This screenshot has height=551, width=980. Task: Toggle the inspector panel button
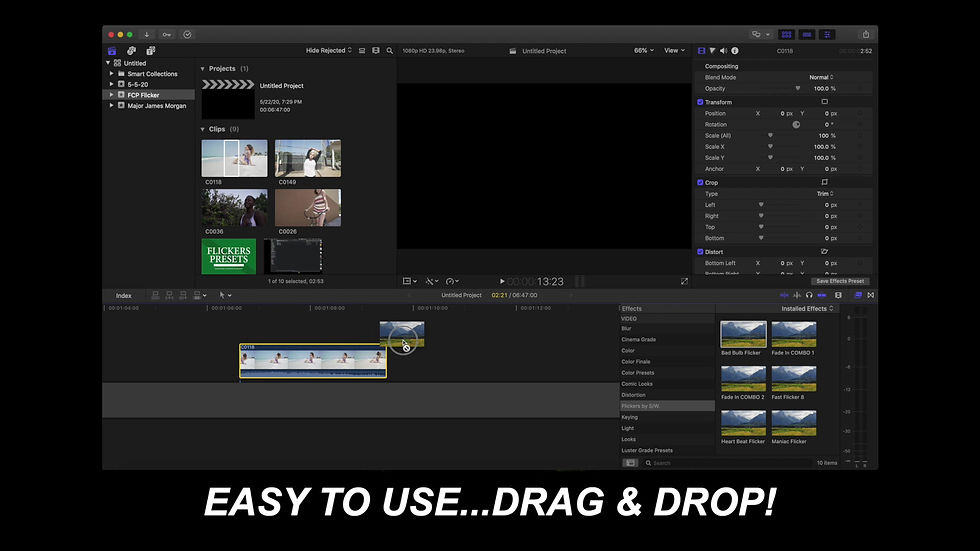[x=827, y=34]
